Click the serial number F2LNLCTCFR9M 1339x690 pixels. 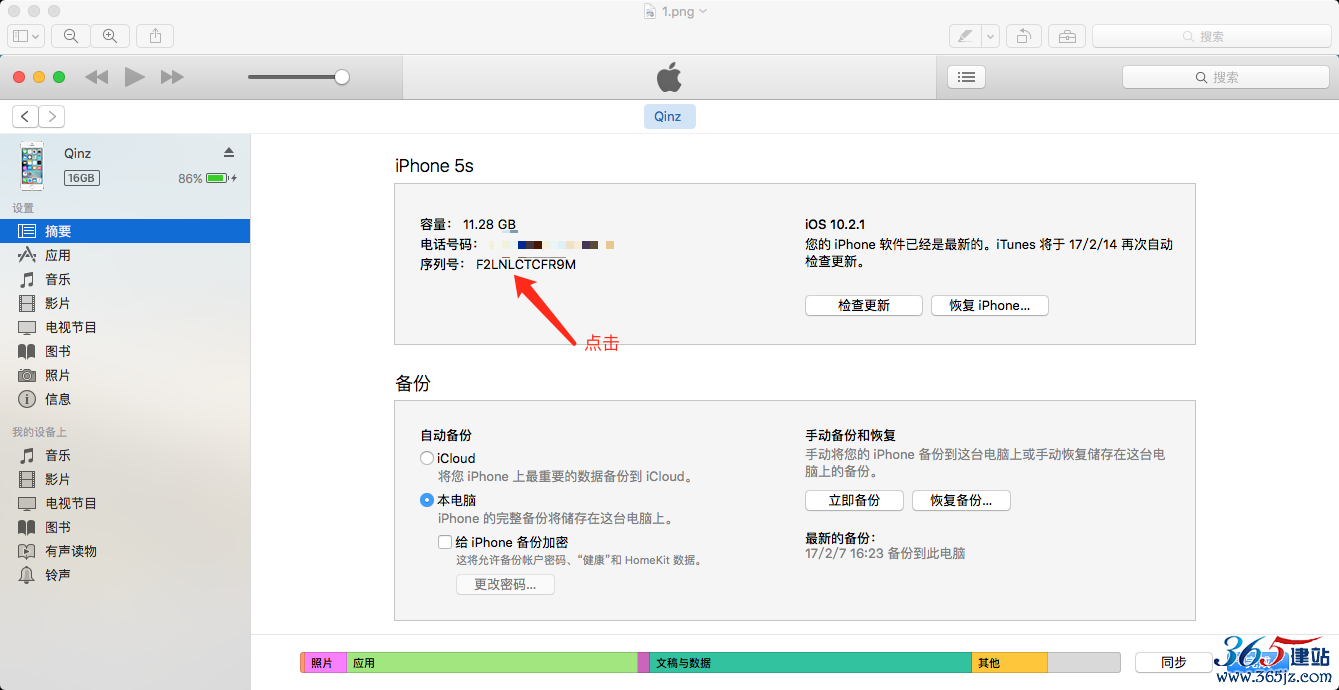coord(526,264)
